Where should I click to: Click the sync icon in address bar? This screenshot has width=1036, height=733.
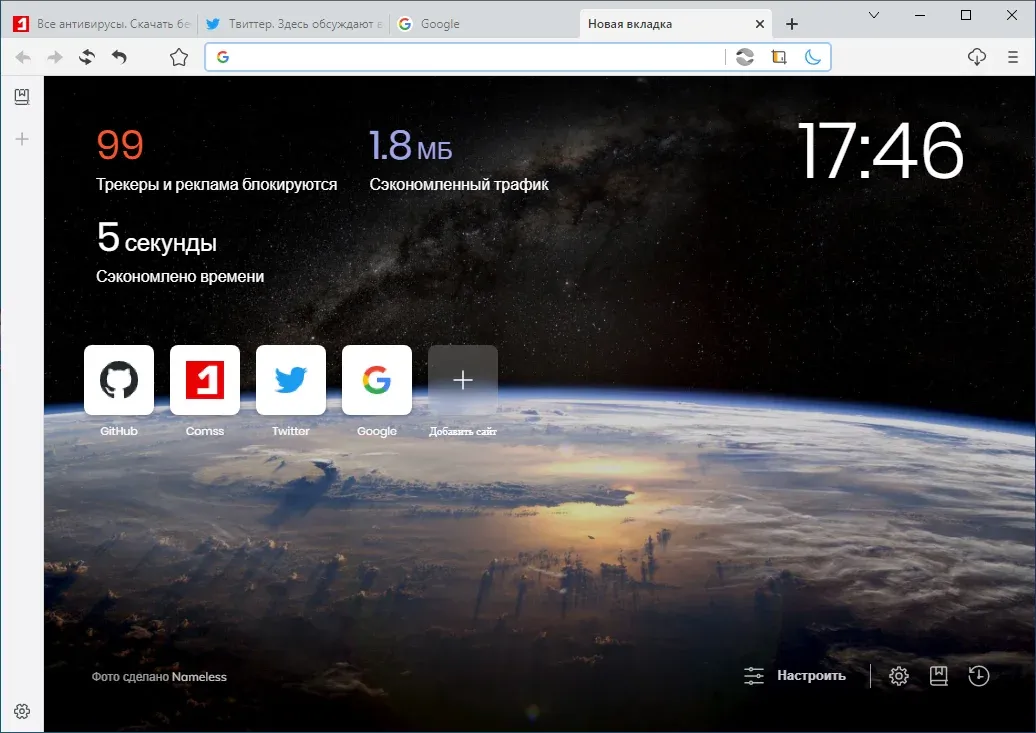coord(745,58)
